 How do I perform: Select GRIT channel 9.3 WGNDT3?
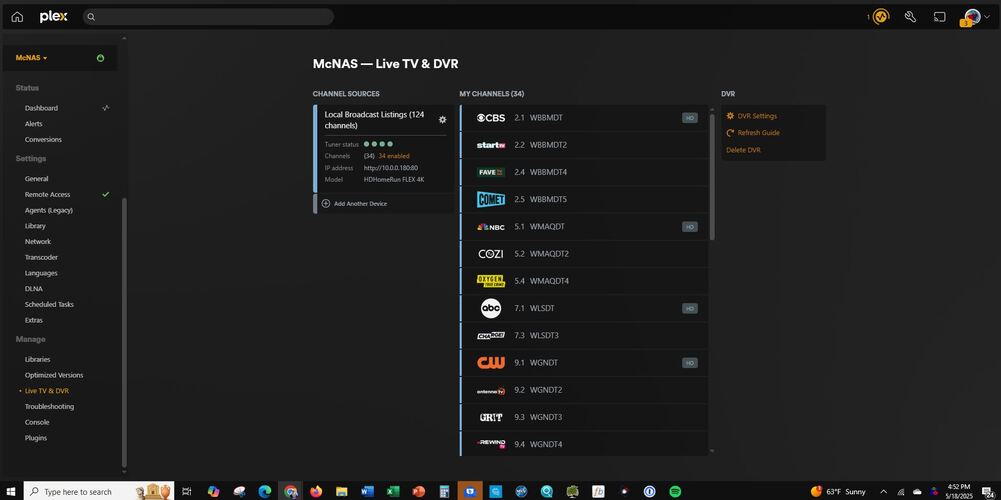tap(583, 417)
